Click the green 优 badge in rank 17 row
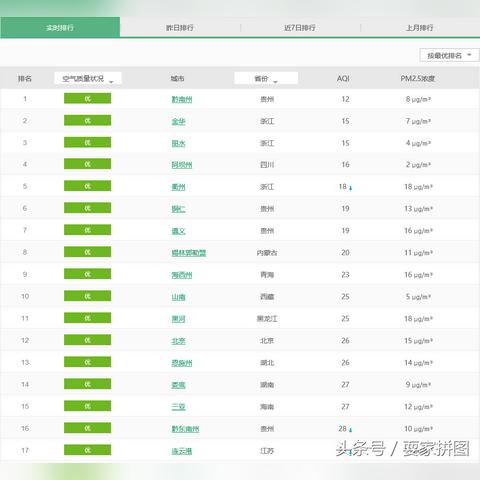The height and width of the screenshot is (480, 480). 87,450
